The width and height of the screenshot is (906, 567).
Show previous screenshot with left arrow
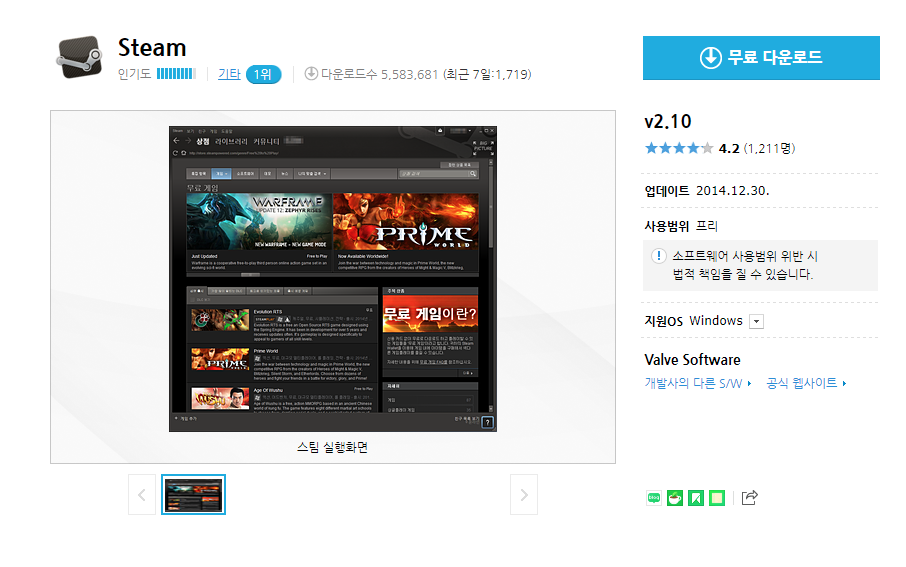[142, 495]
